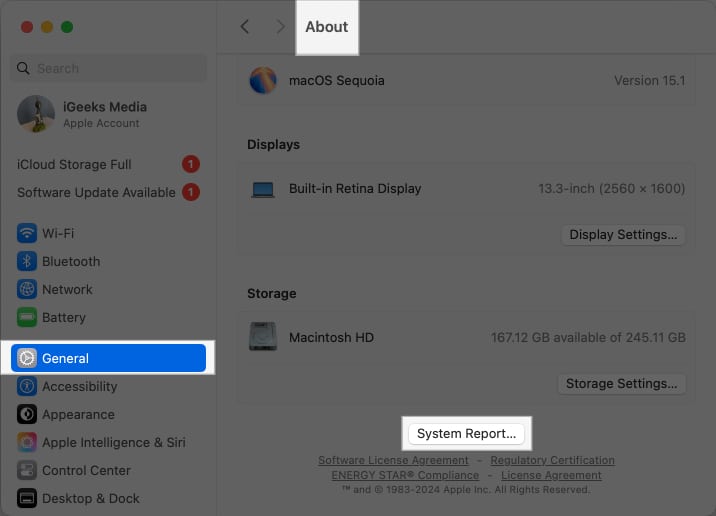Click the Bluetooth icon in the sidebar

[27, 261]
